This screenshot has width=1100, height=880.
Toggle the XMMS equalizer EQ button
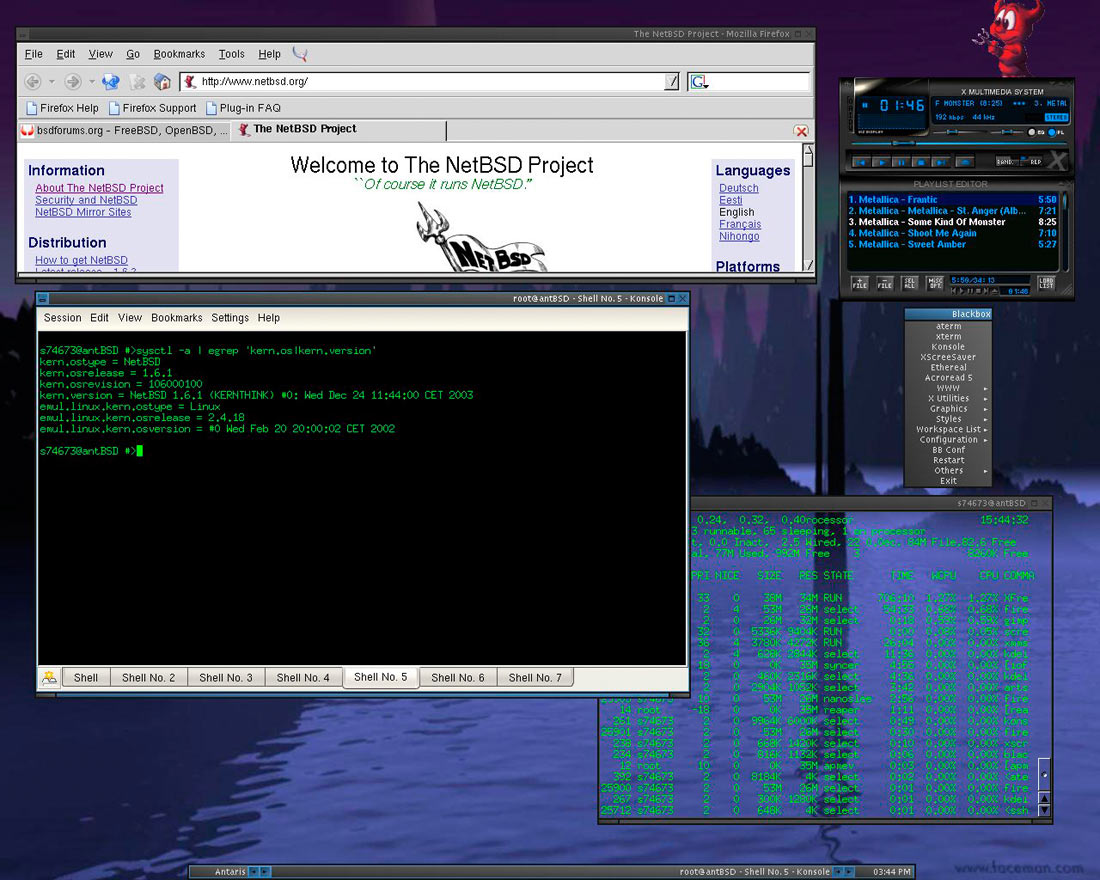pyautogui.click(x=1034, y=132)
